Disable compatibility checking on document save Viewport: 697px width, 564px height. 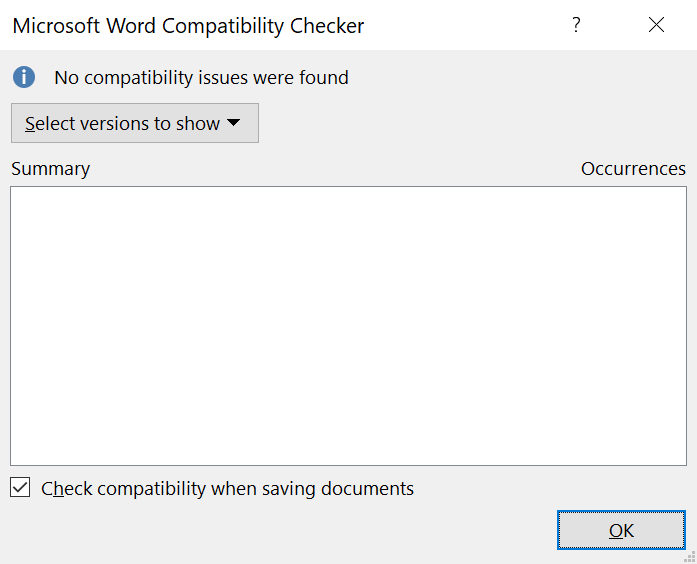pos(20,488)
